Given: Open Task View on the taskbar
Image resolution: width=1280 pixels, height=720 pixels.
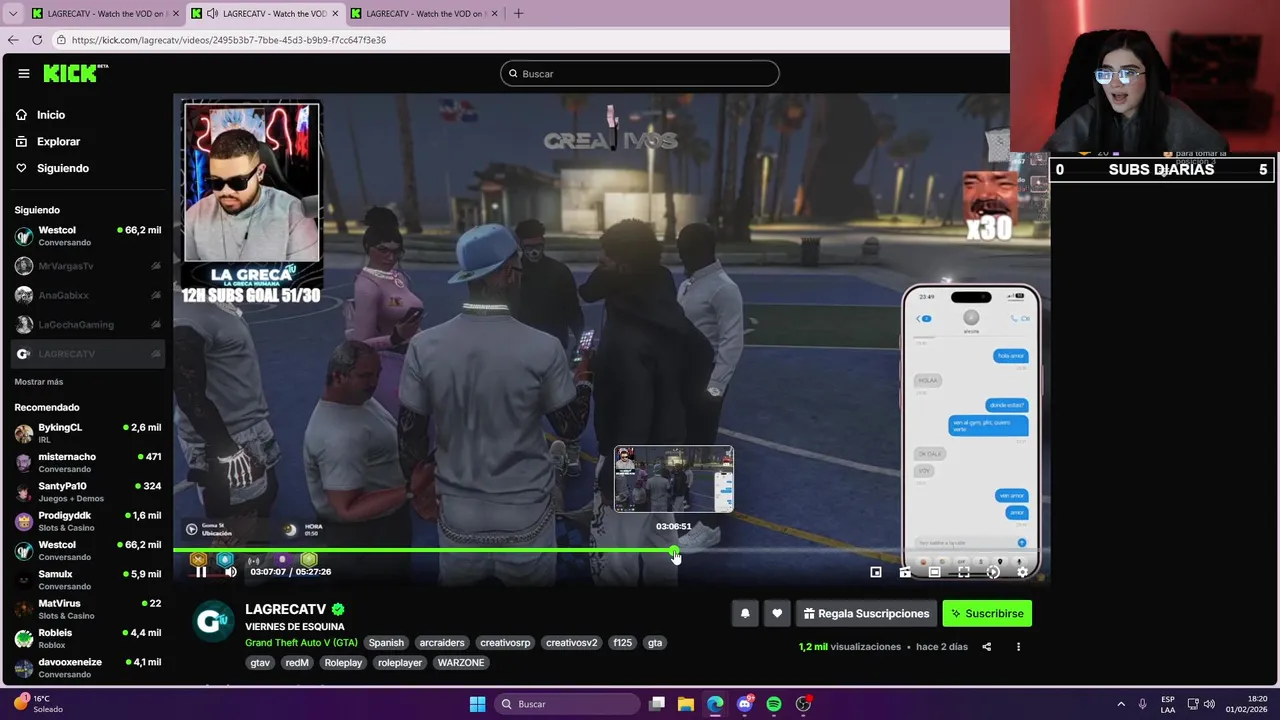Looking at the screenshot, I should [x=657, y=704].
